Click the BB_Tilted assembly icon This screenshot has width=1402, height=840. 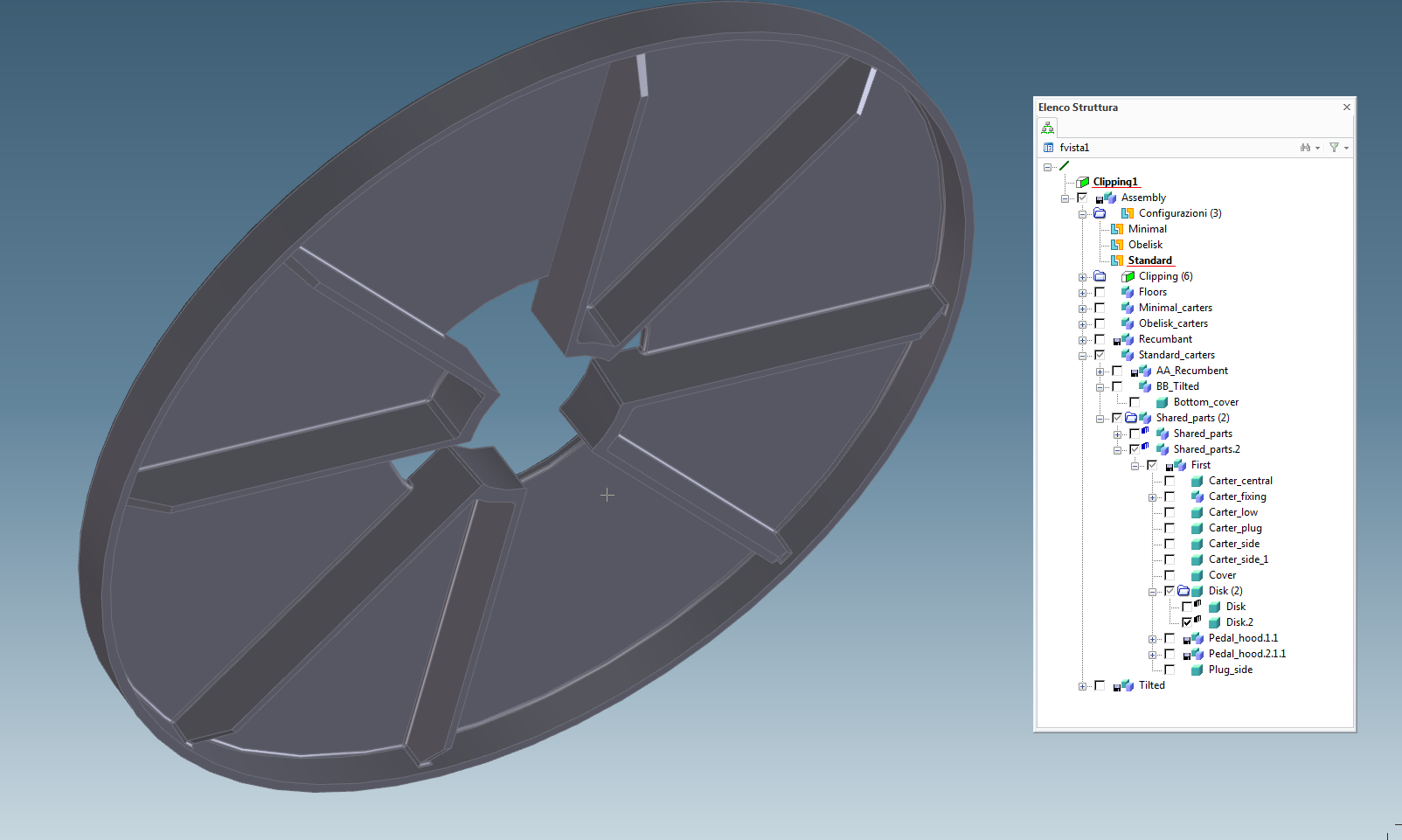click(1145, 386)
